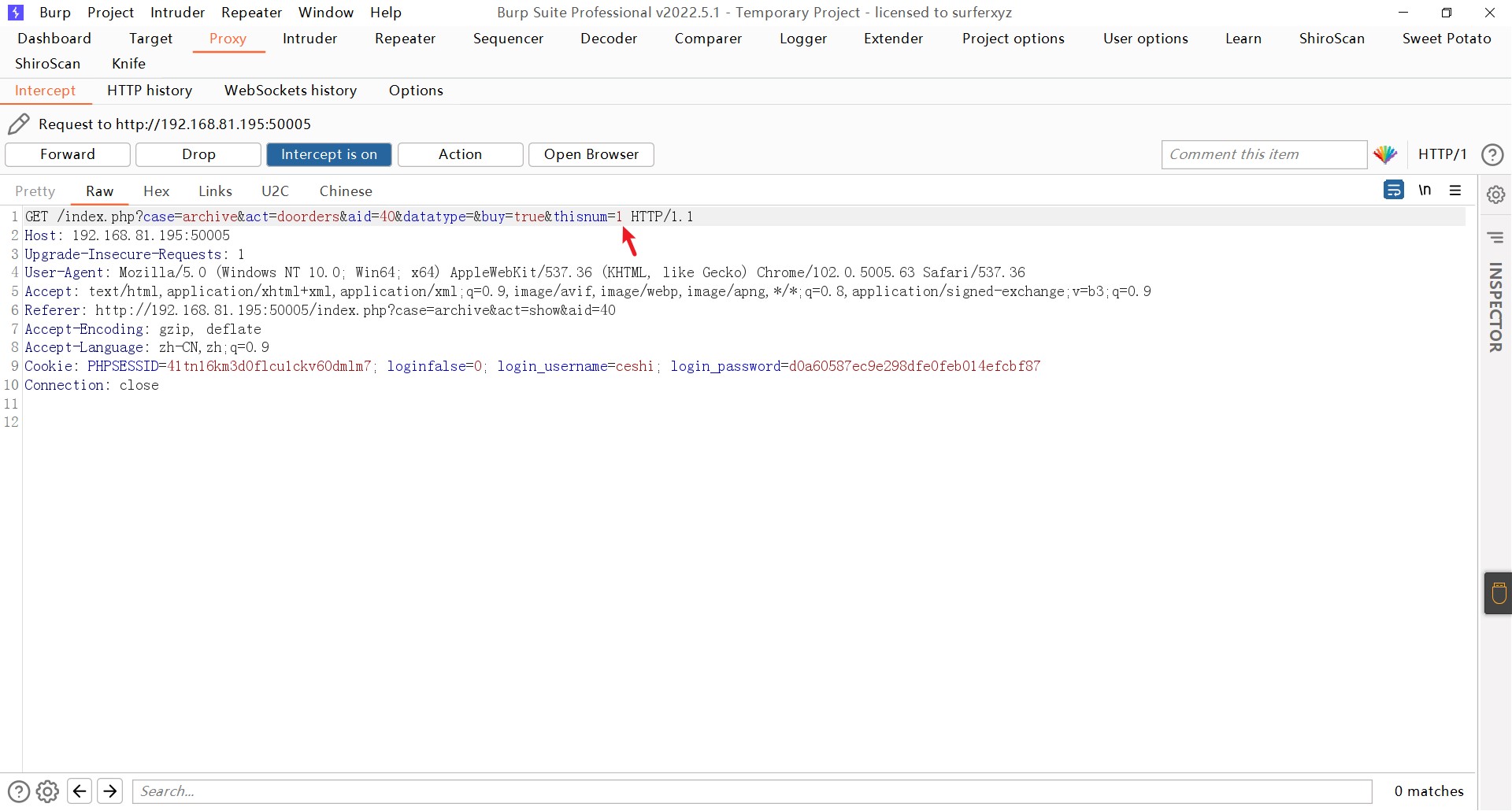Expand the Inspector panel lines icon
The width and height of the screenshot is (1512, 811).
(x=1496, y=238)
